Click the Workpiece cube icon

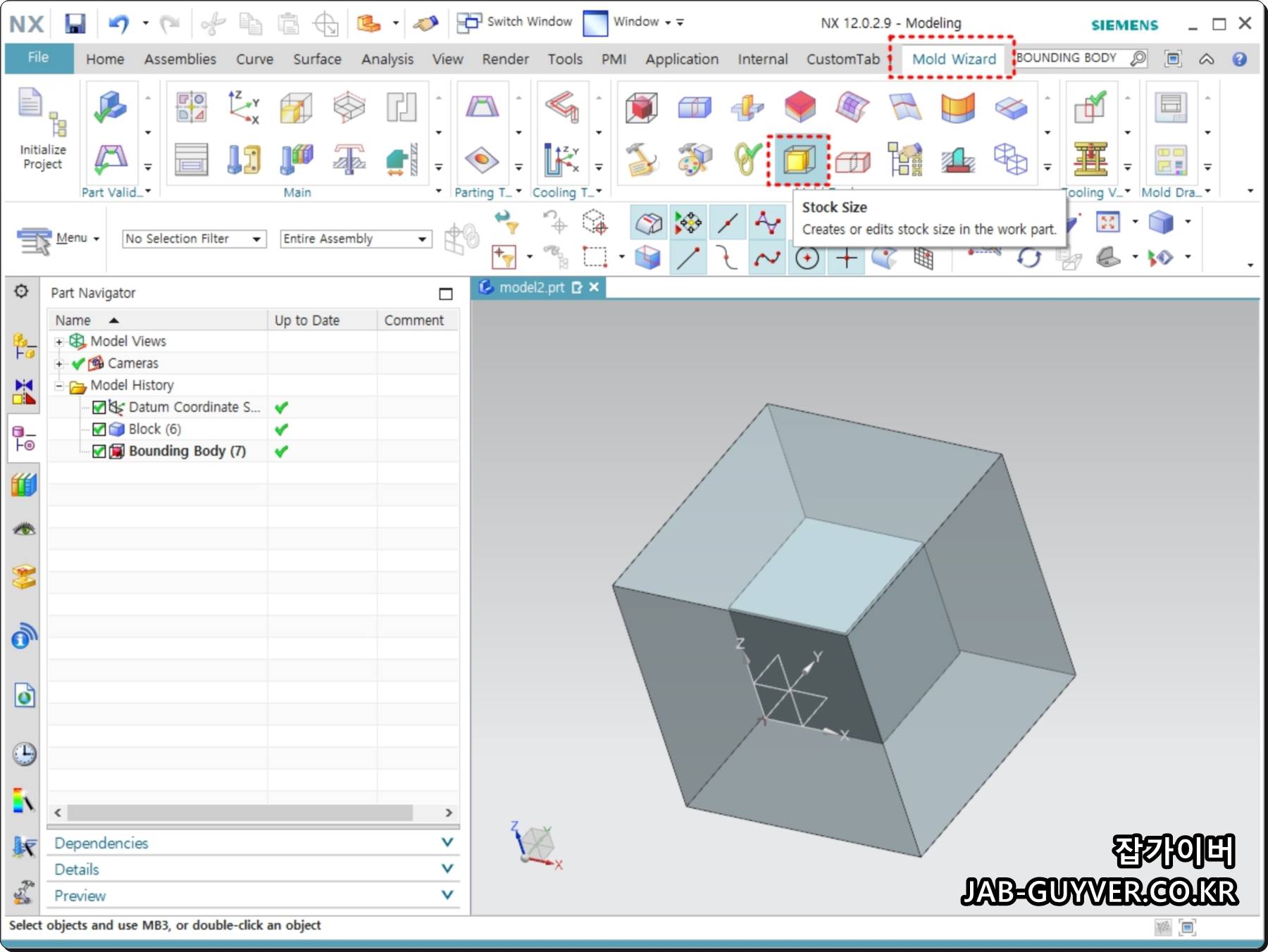coord(296,107)
